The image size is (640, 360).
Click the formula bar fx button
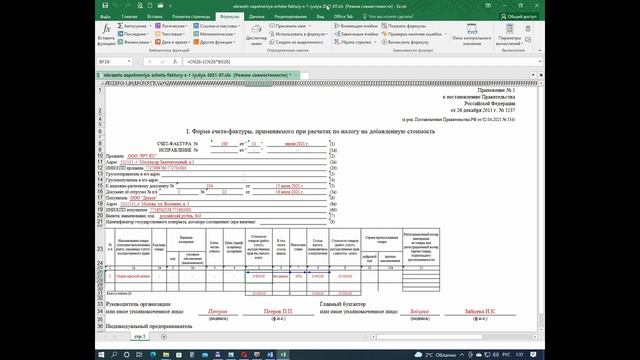pyautogui.click(x=175, y=62)
